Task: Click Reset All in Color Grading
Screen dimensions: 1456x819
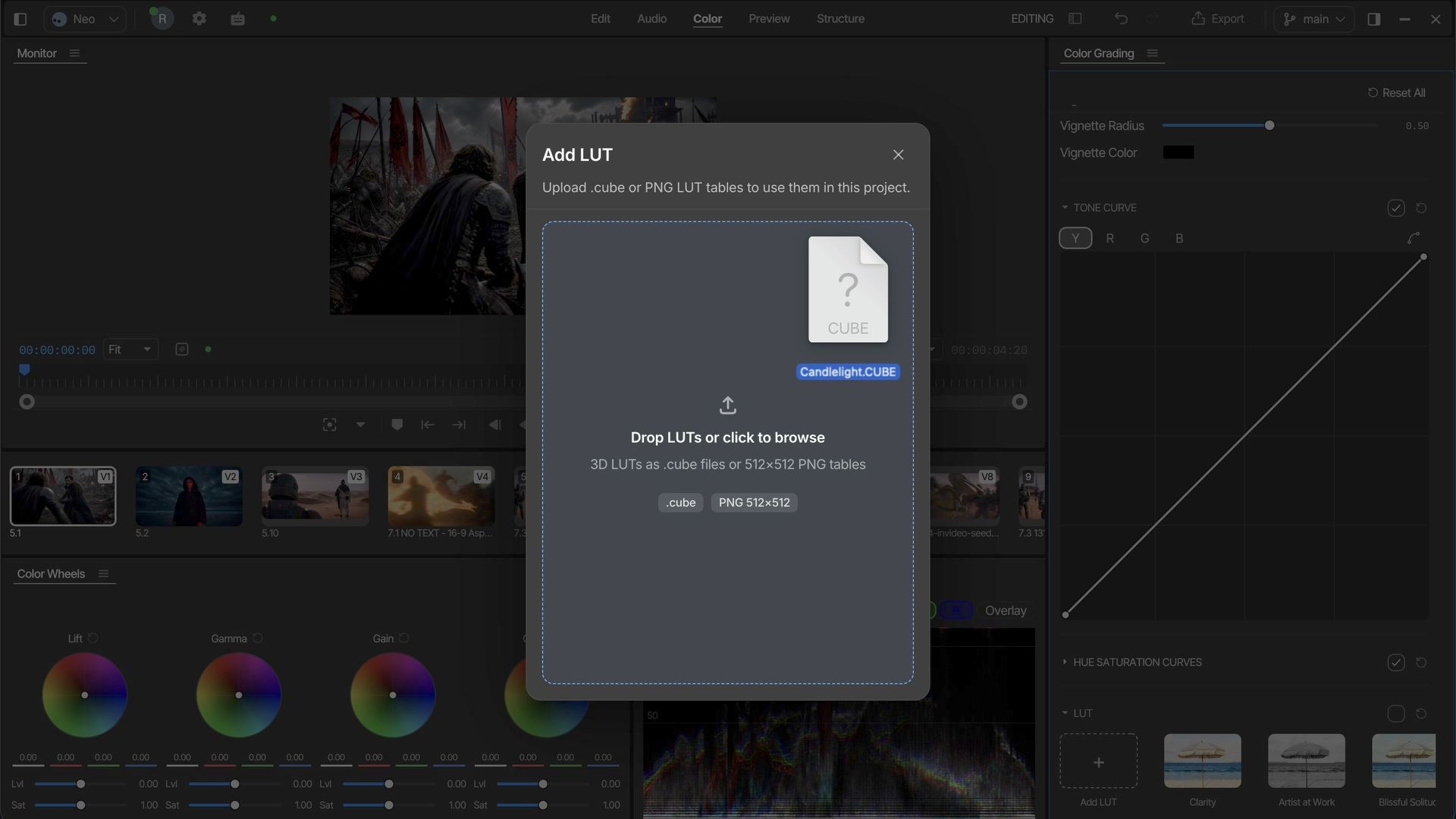Action: coord(1396,93)
